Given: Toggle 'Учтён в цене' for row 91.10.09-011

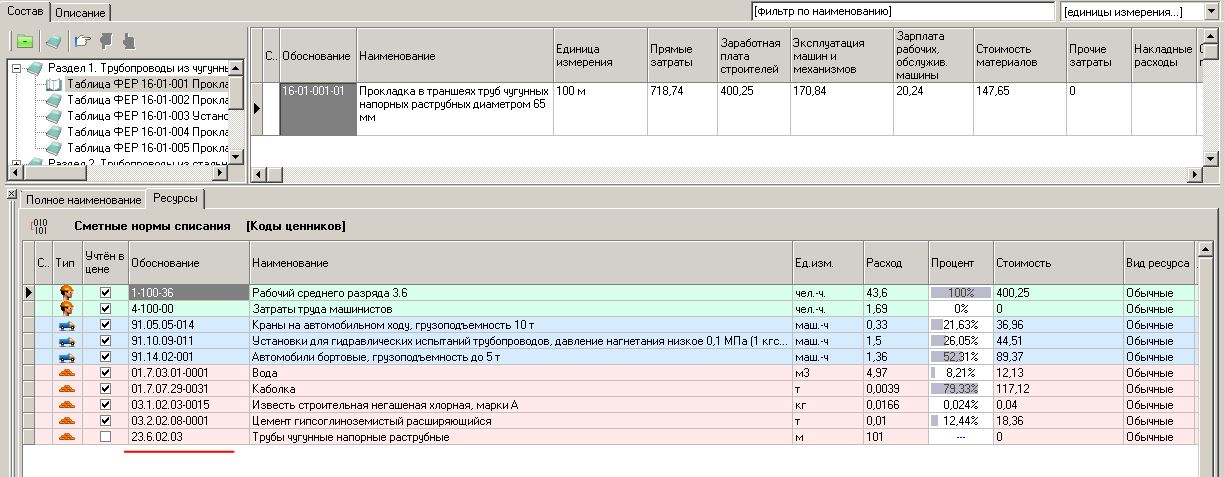Looking at the screenshot, I should (x=105, y=341).
